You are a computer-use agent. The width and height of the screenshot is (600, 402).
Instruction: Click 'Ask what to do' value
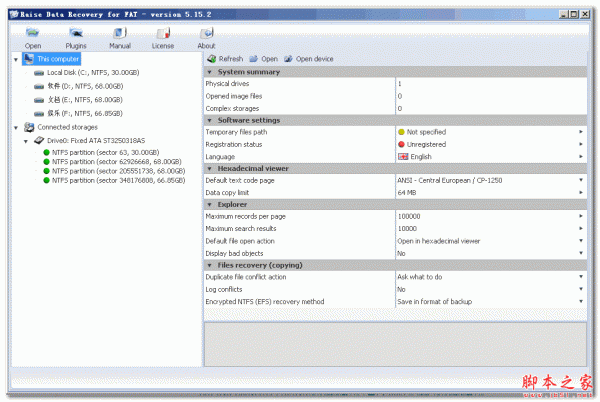click(419, 277)
